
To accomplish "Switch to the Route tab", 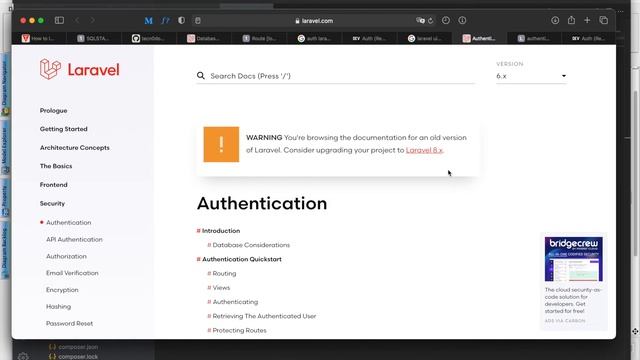I will tap(259, 38).
